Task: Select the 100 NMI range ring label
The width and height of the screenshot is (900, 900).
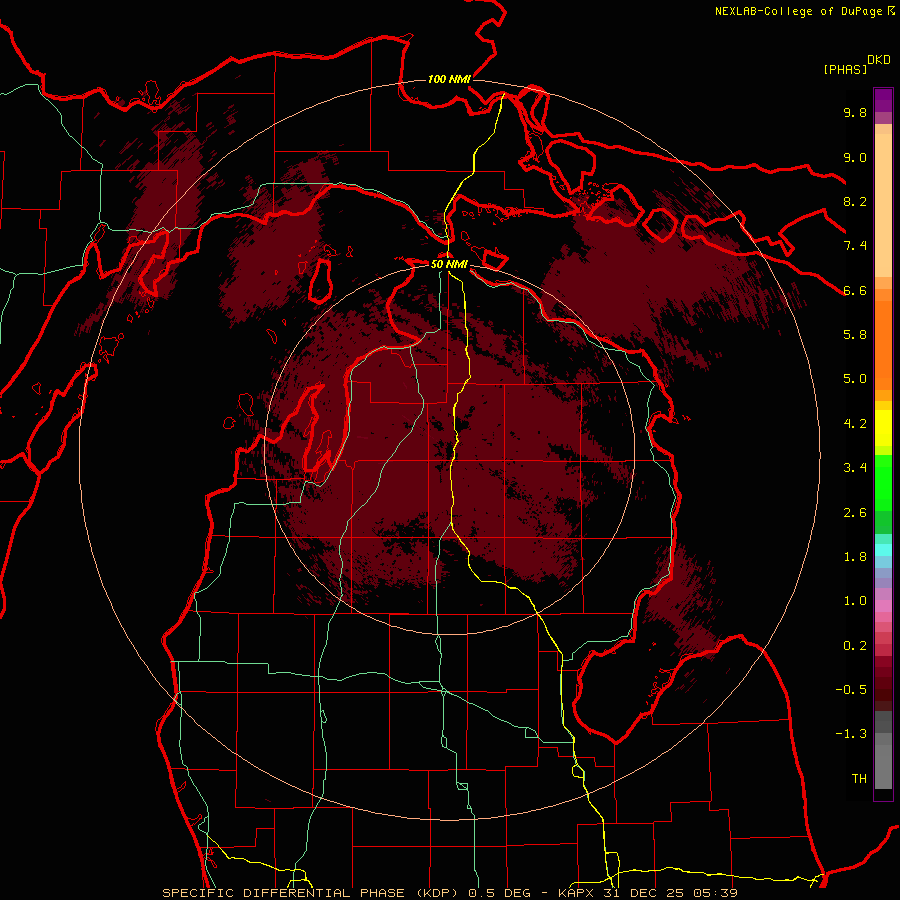Action: click(449, 79)
